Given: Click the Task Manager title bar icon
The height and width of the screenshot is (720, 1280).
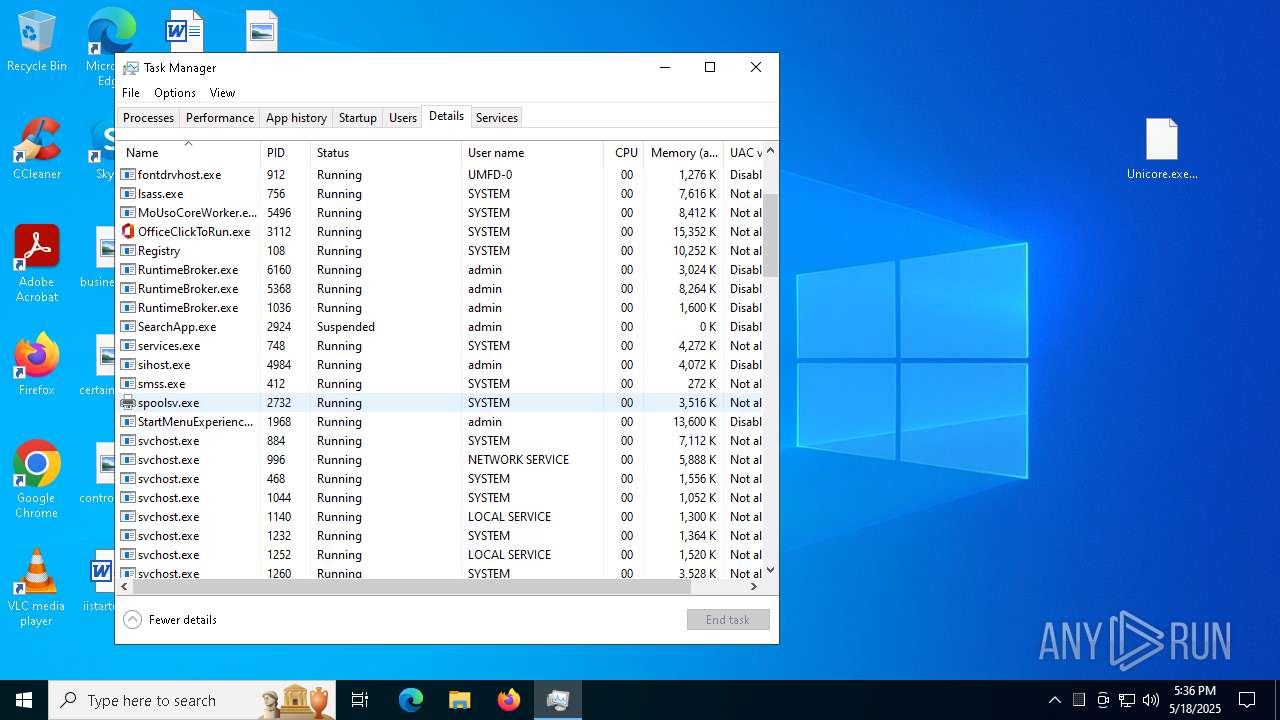Looking at the screenshot, I should tap(131, 68).
